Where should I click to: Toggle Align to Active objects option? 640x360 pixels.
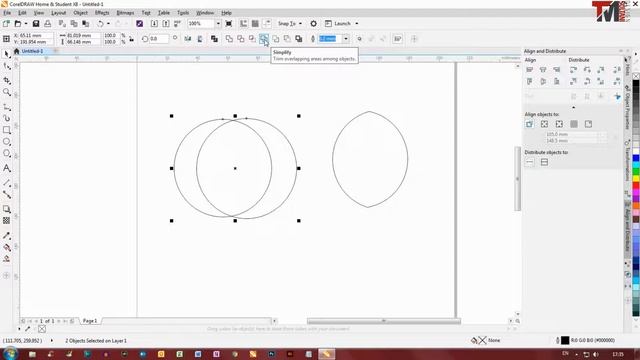tap(529, 124)
